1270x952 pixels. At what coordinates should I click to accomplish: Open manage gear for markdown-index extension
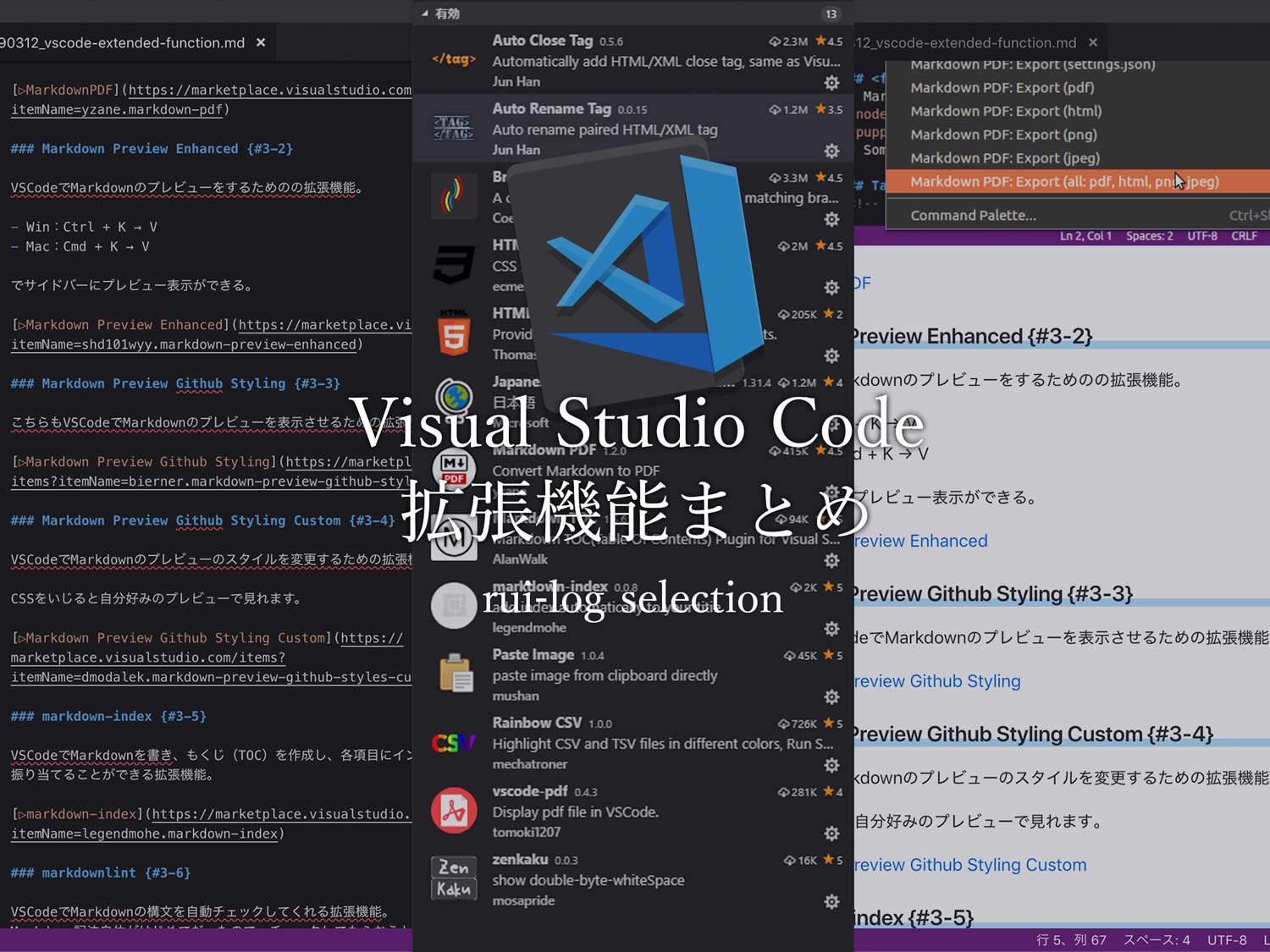(x=831, y=629)
